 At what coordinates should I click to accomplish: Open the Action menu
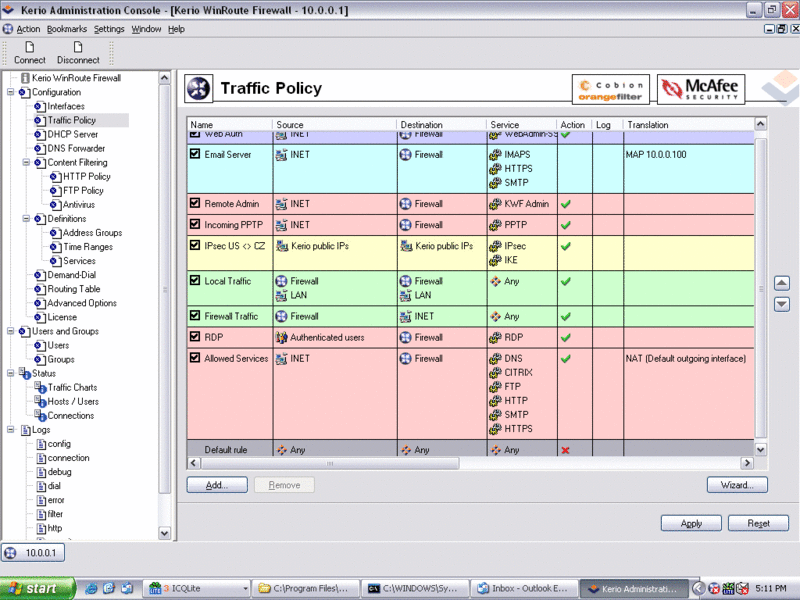point(28,29)
